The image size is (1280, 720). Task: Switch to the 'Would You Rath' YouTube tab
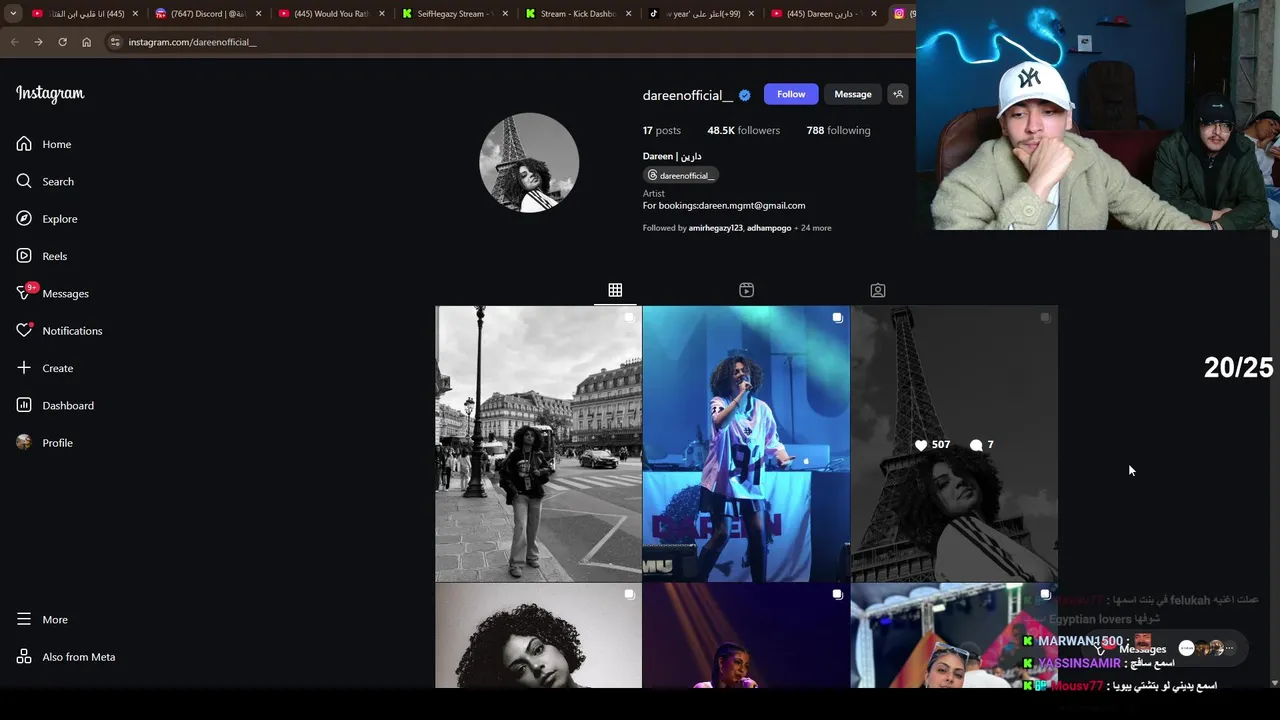click(x=330, y=14)
